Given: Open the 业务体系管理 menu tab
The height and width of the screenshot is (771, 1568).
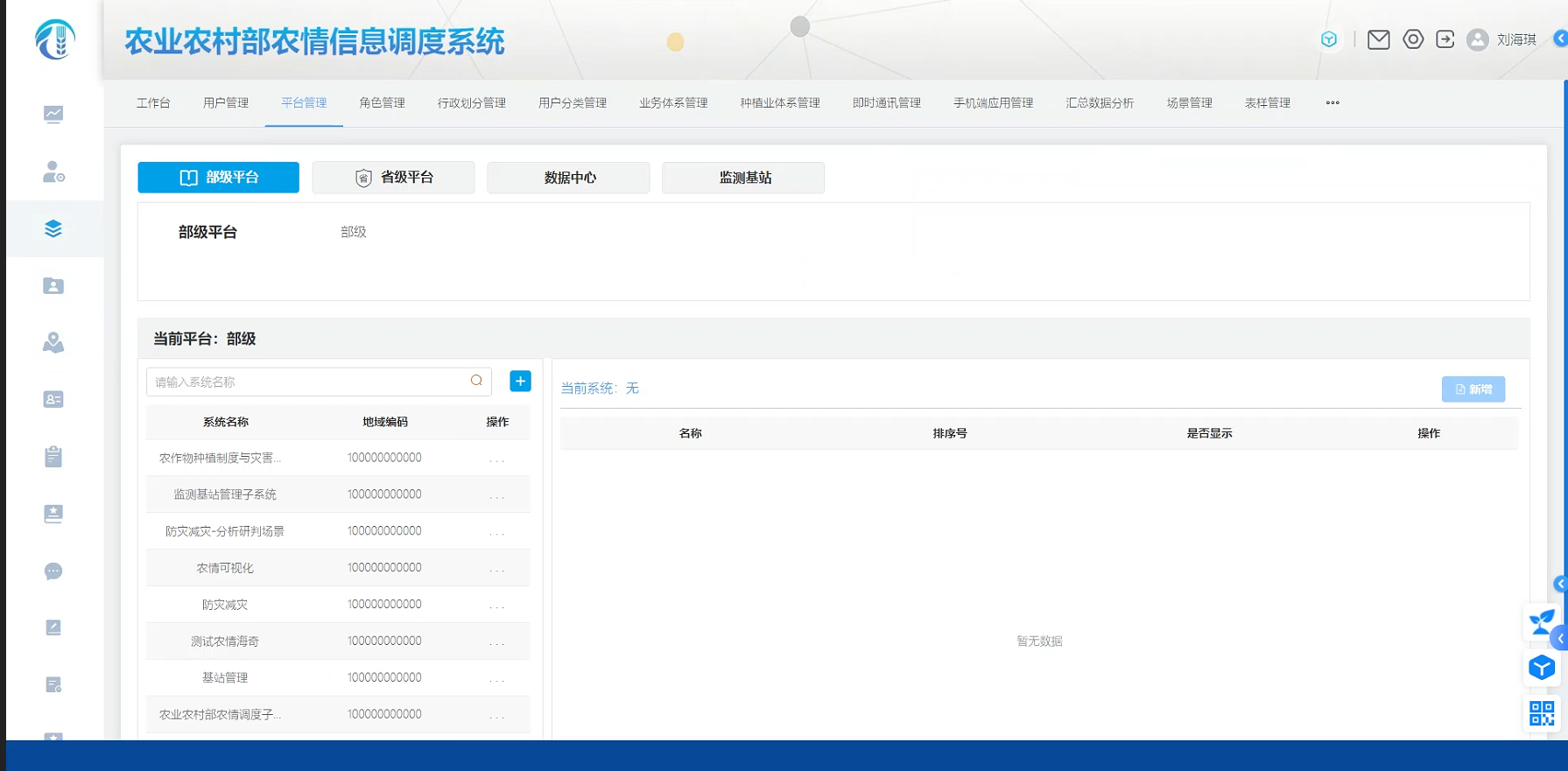Looking at the screenshot, I should [673, 103].
